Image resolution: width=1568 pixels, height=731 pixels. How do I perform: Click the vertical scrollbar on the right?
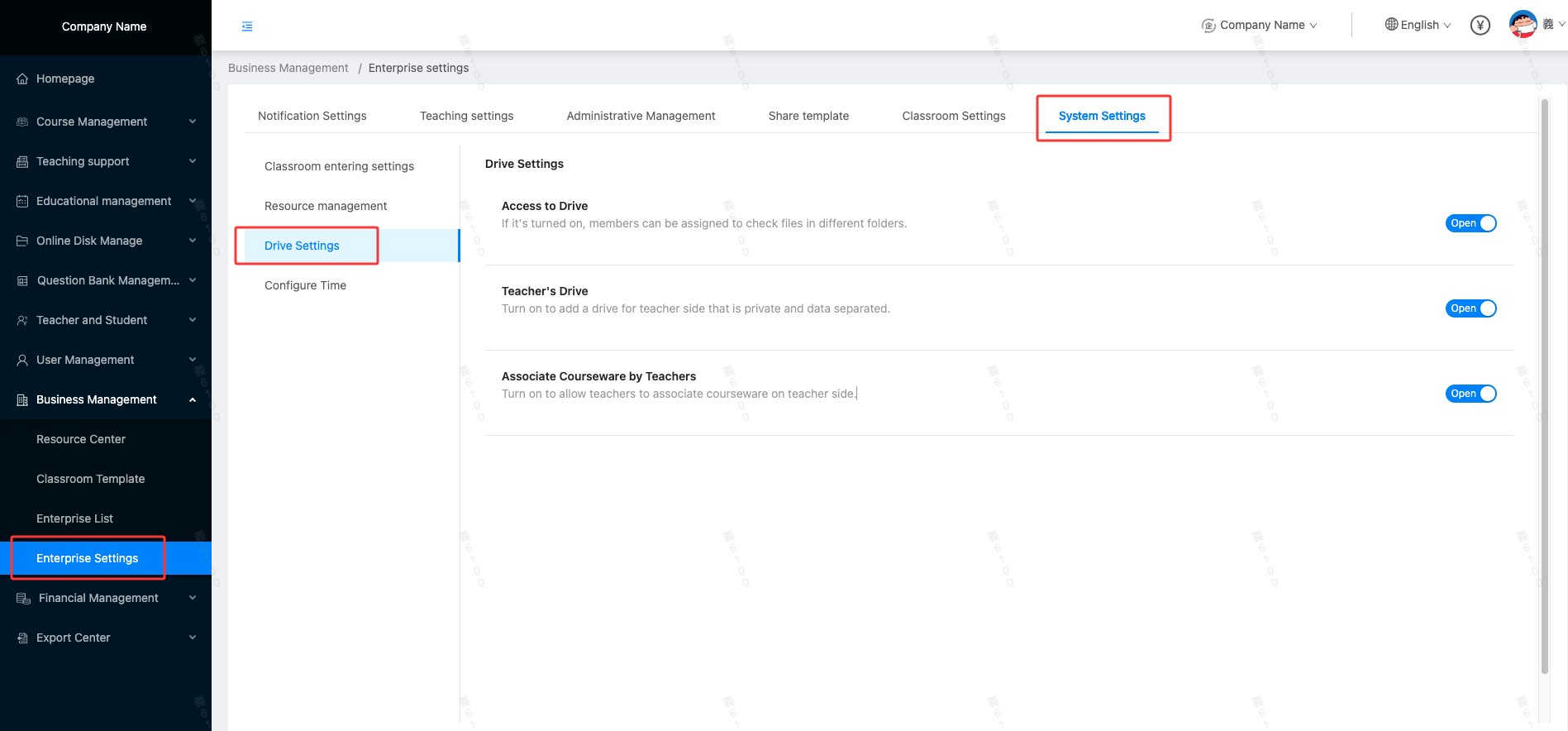(x=1544, y=387)
